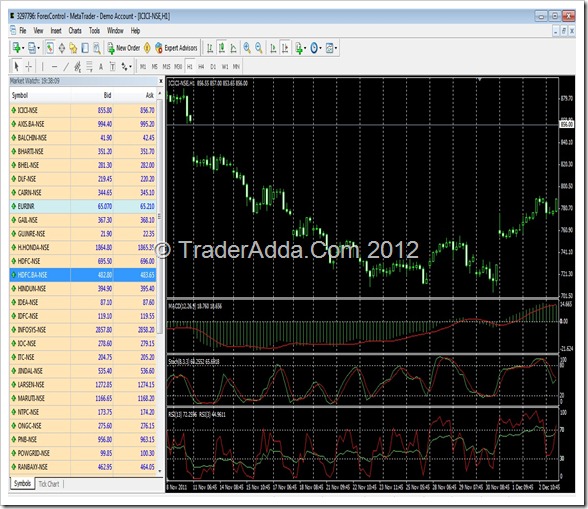Open the Window menu
588x509 pixels.
(x=115, y=31)
